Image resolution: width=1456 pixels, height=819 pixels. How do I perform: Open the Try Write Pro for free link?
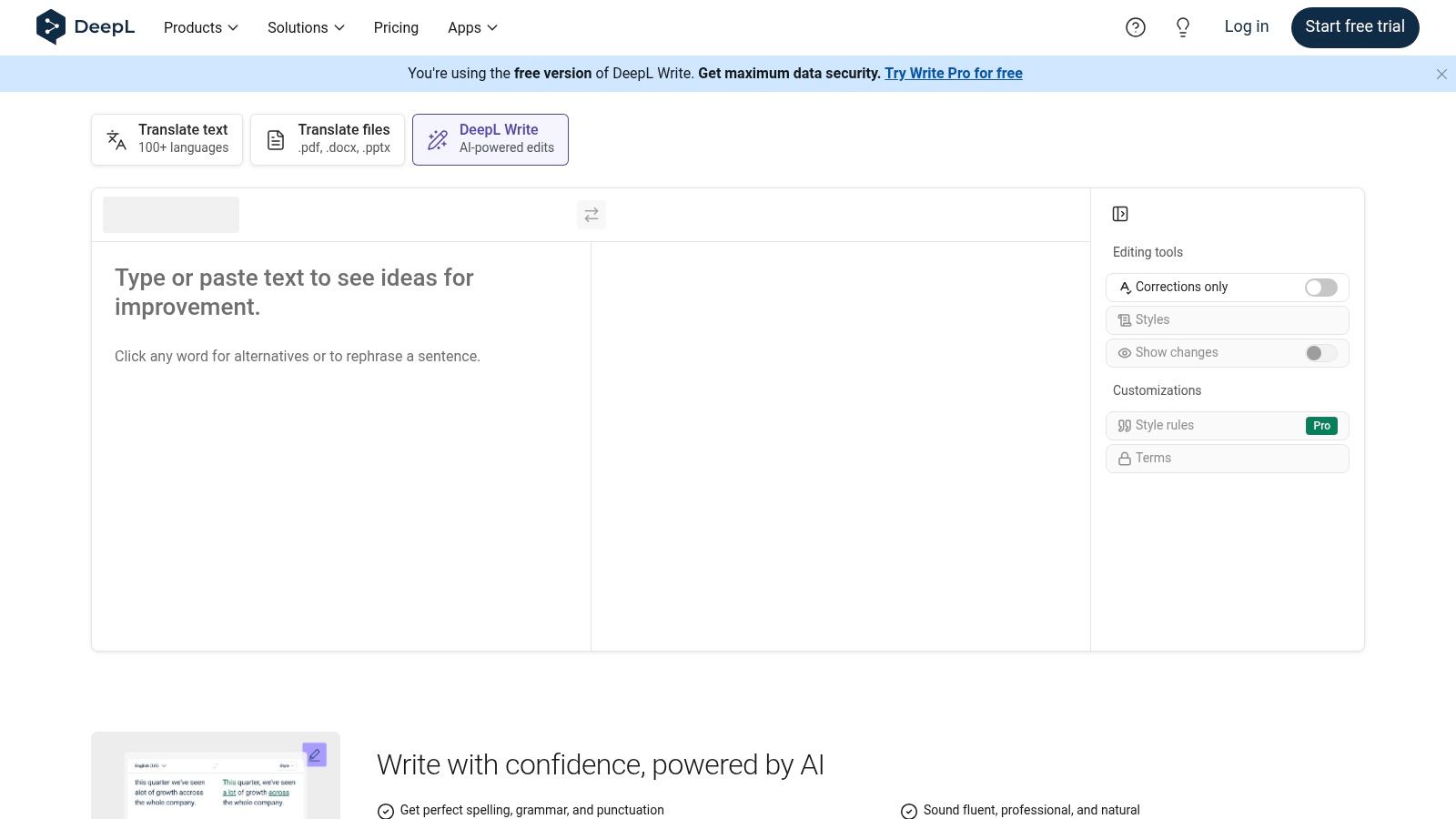point(953,73)
